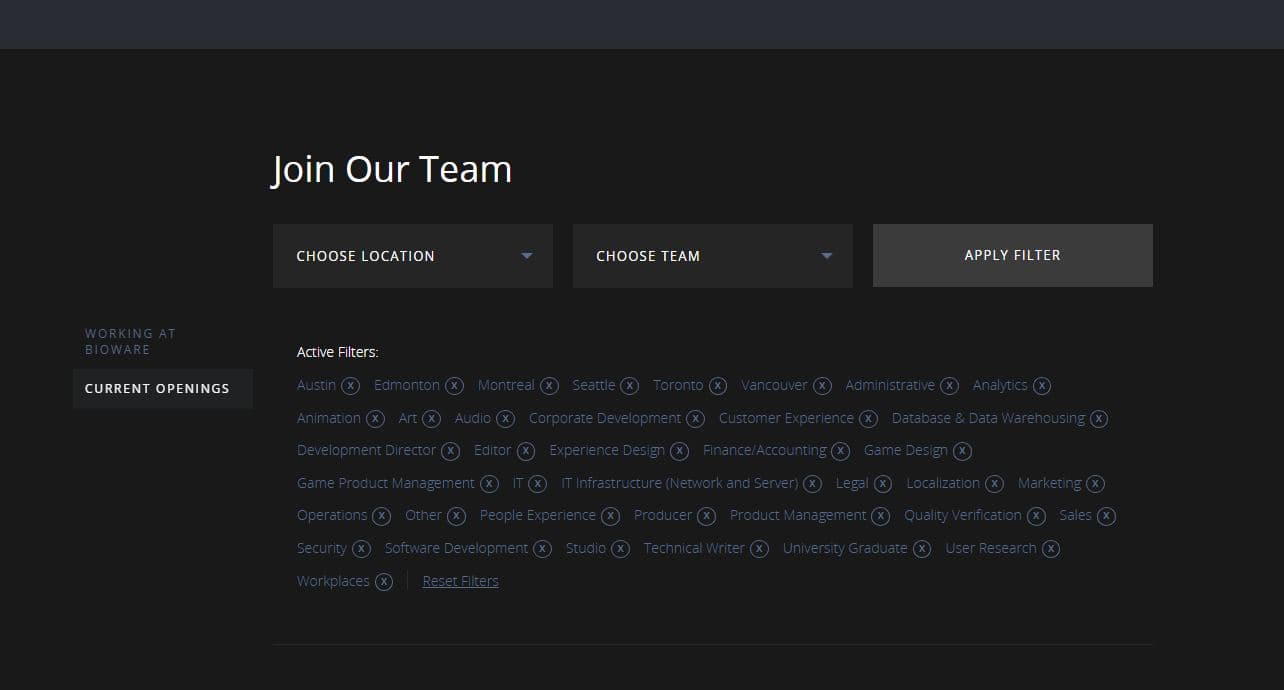Remove the Technical Writer filter x icon
Image resolution: width=1284 pixels, height=690 pixels.
click(759, 549)
